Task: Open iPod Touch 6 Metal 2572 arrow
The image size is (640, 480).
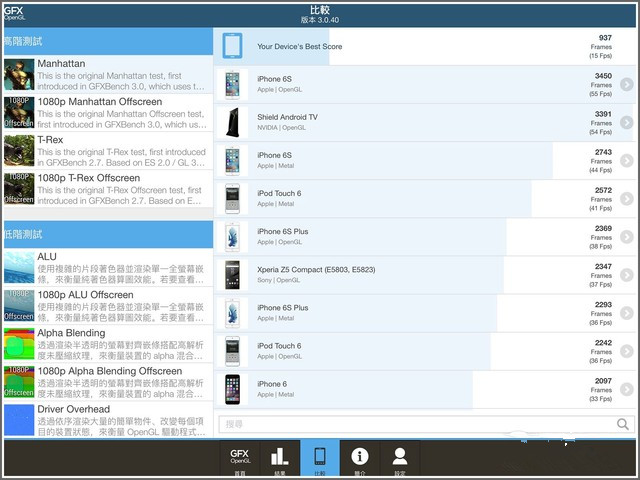Action: 626,199
